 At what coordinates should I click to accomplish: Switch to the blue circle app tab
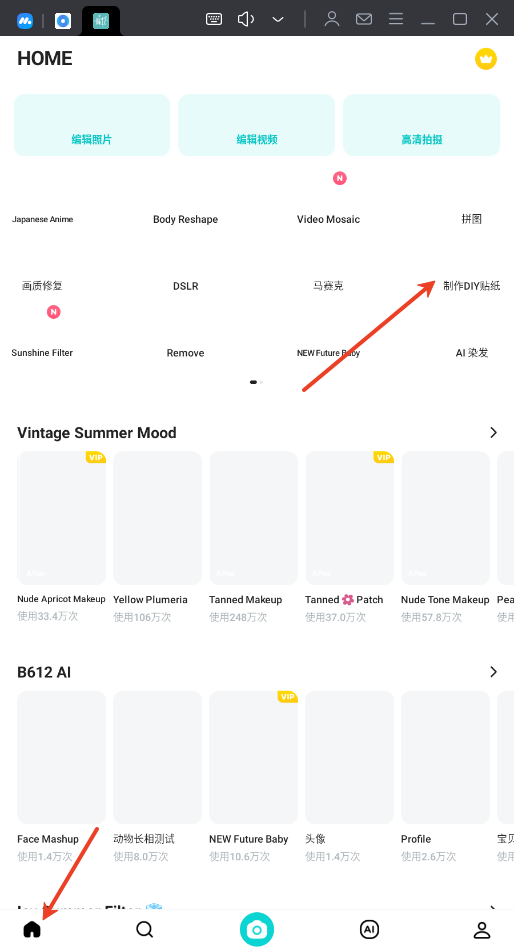tap(63, 21)
